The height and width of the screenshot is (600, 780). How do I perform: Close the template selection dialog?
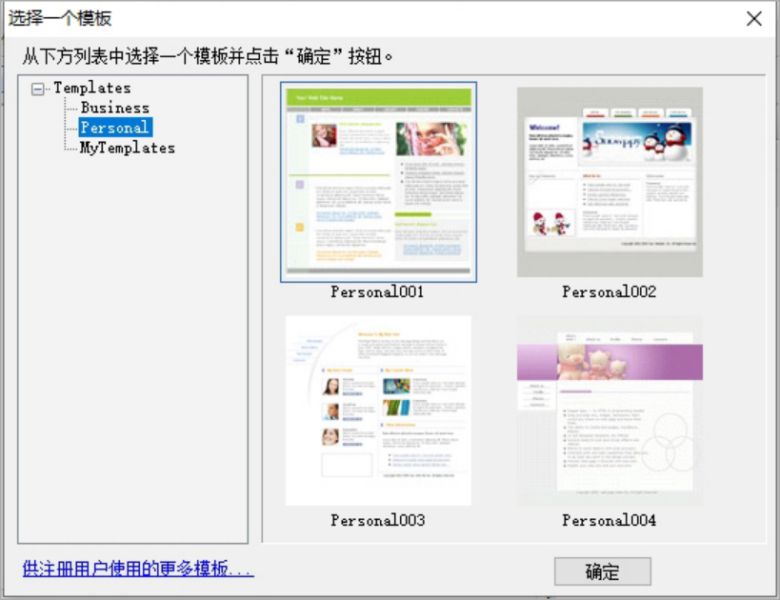point(754,18)
